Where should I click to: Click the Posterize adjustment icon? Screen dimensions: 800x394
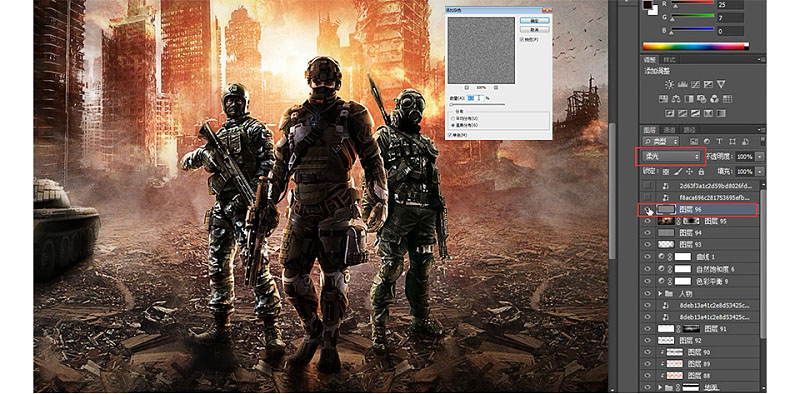click(x=683, y=113)
